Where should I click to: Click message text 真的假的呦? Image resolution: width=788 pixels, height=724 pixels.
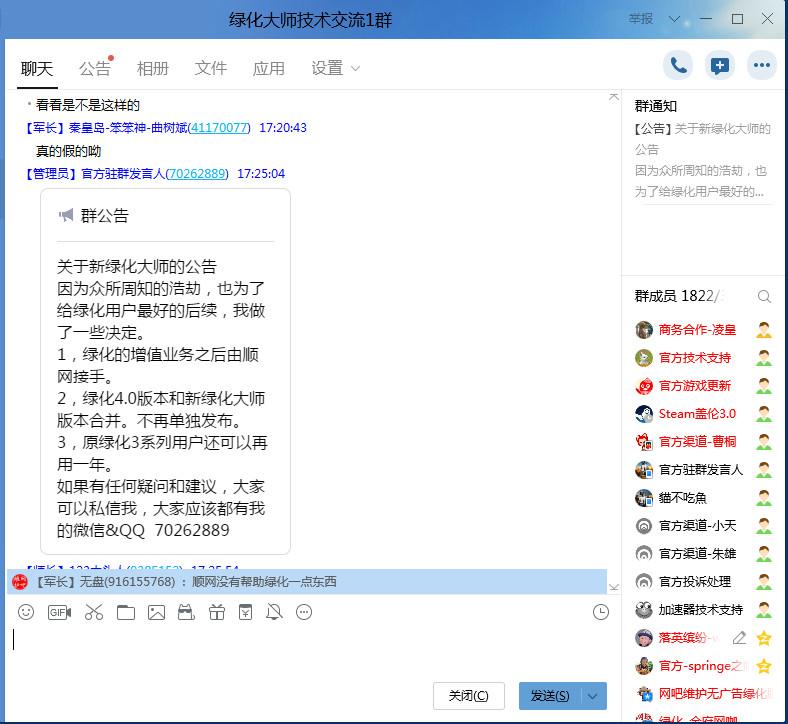pos(68,151)
